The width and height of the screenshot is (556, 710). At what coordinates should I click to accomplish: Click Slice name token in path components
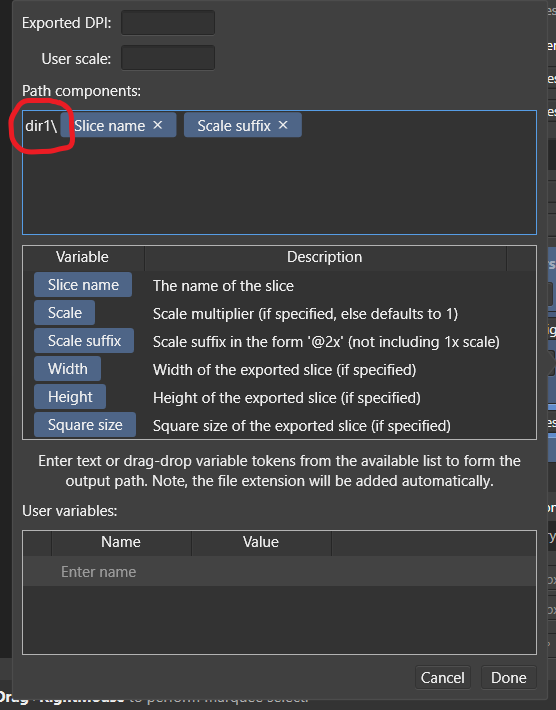pyautogui.click(x=109, y=125)
